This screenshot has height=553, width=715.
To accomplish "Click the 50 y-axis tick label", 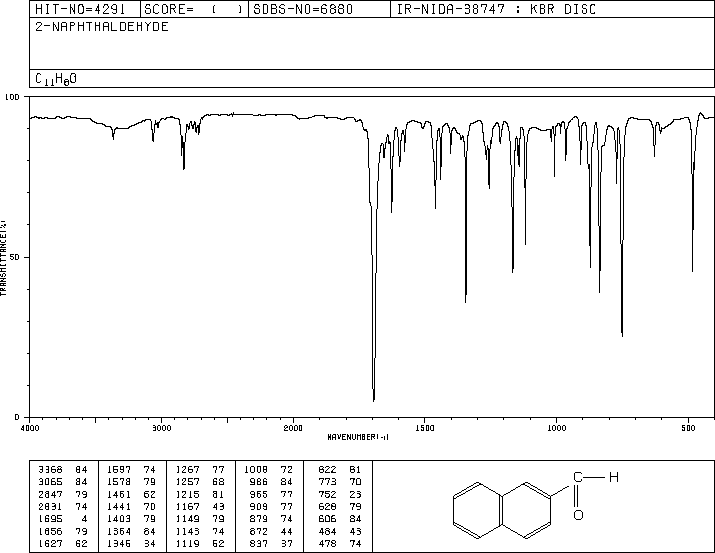I will [15, 257].
